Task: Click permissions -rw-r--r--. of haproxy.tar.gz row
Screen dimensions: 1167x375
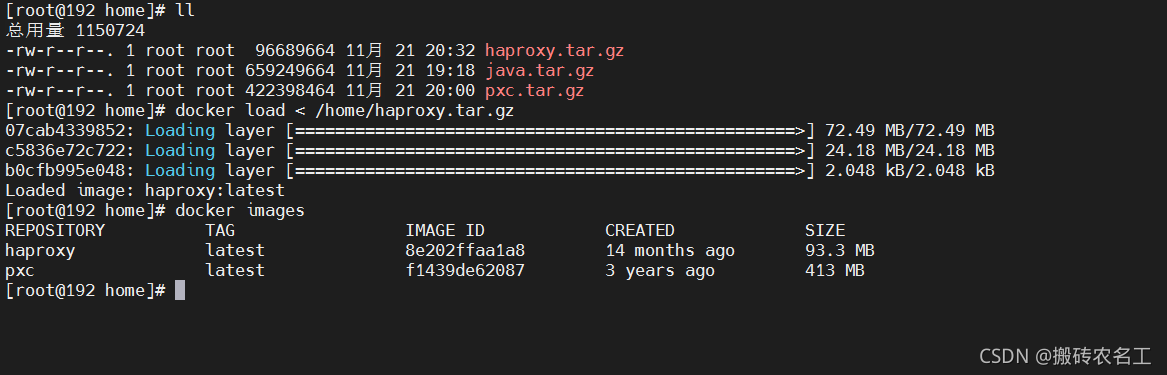Action: (x=60, y=51)
